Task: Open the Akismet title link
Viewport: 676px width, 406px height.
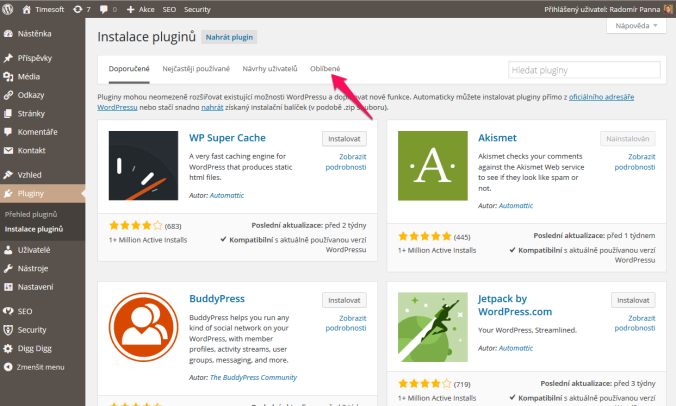Action: click(x=497, y=138)
